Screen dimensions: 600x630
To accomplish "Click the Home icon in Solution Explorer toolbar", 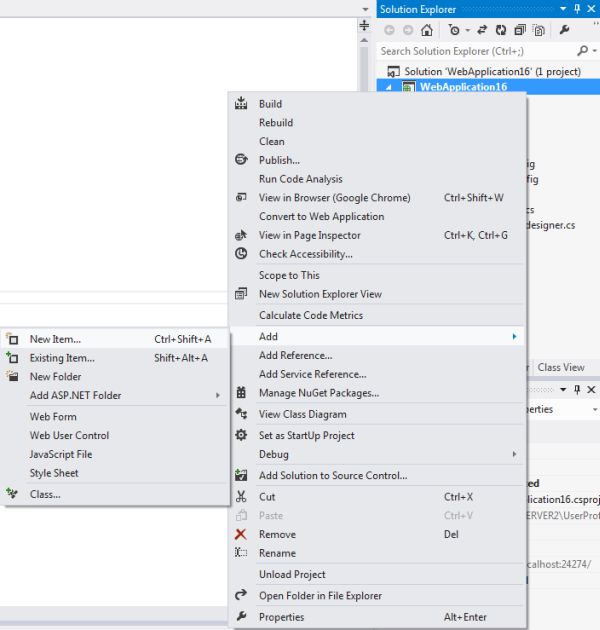I will (427, 30).
